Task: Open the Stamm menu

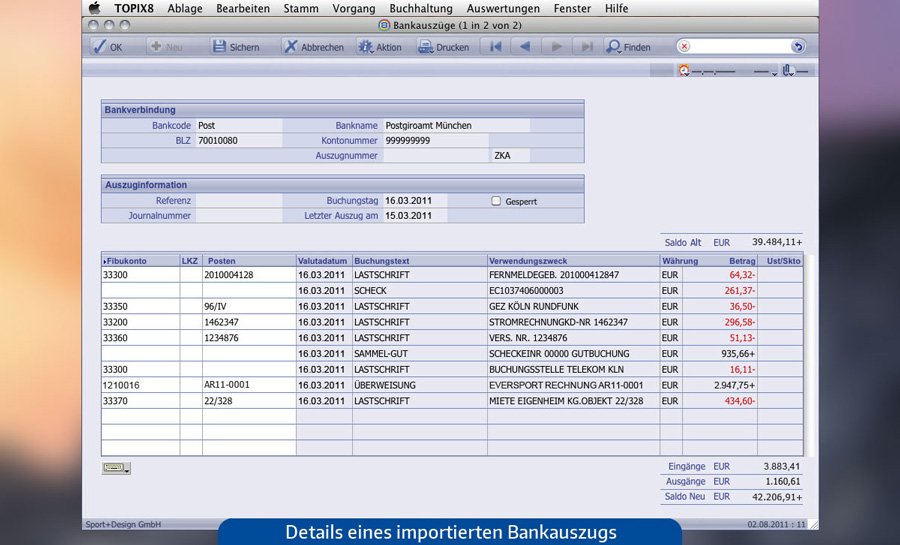Action: (x=301, y=8)
